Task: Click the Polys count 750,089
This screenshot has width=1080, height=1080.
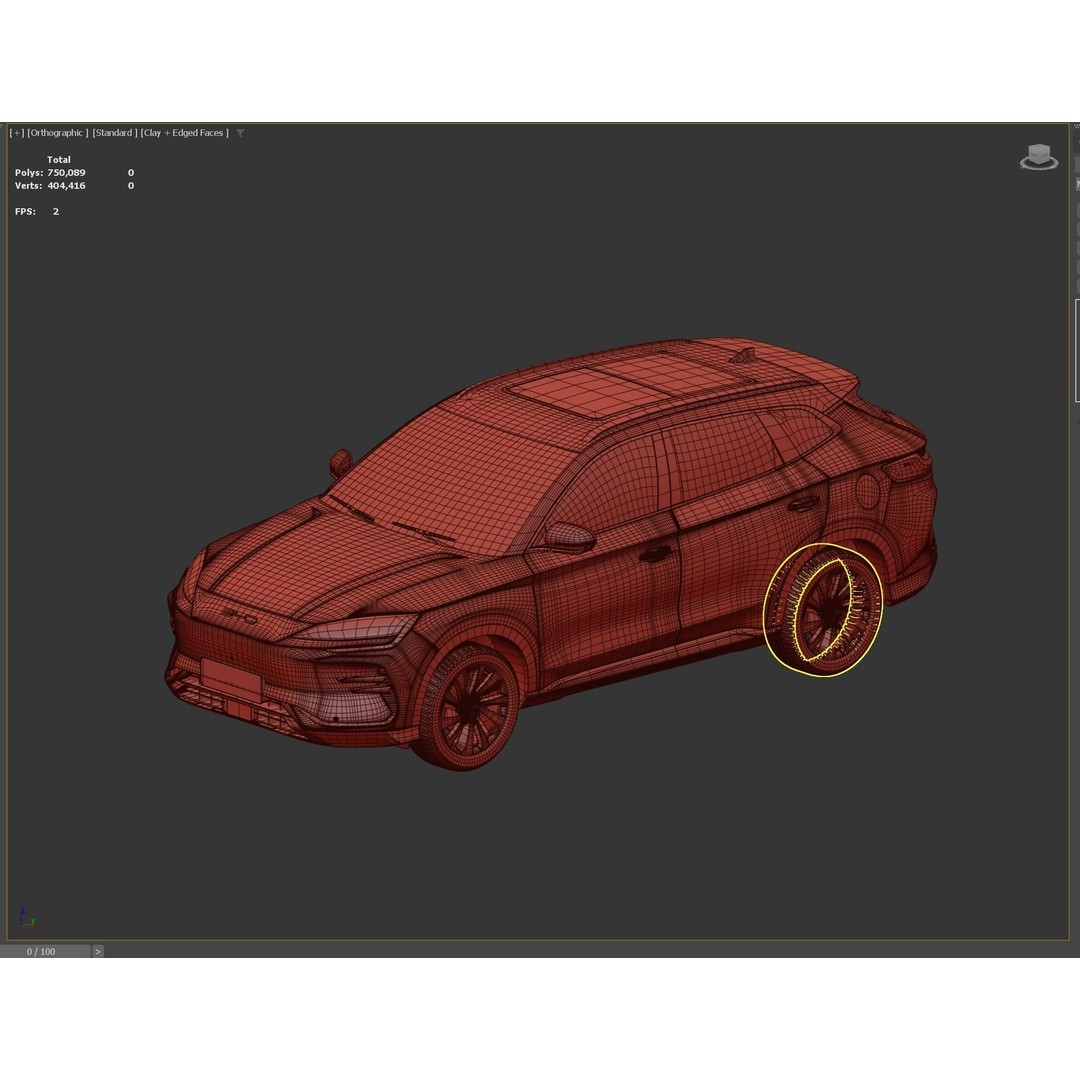Action: click(x=66, y=173)
